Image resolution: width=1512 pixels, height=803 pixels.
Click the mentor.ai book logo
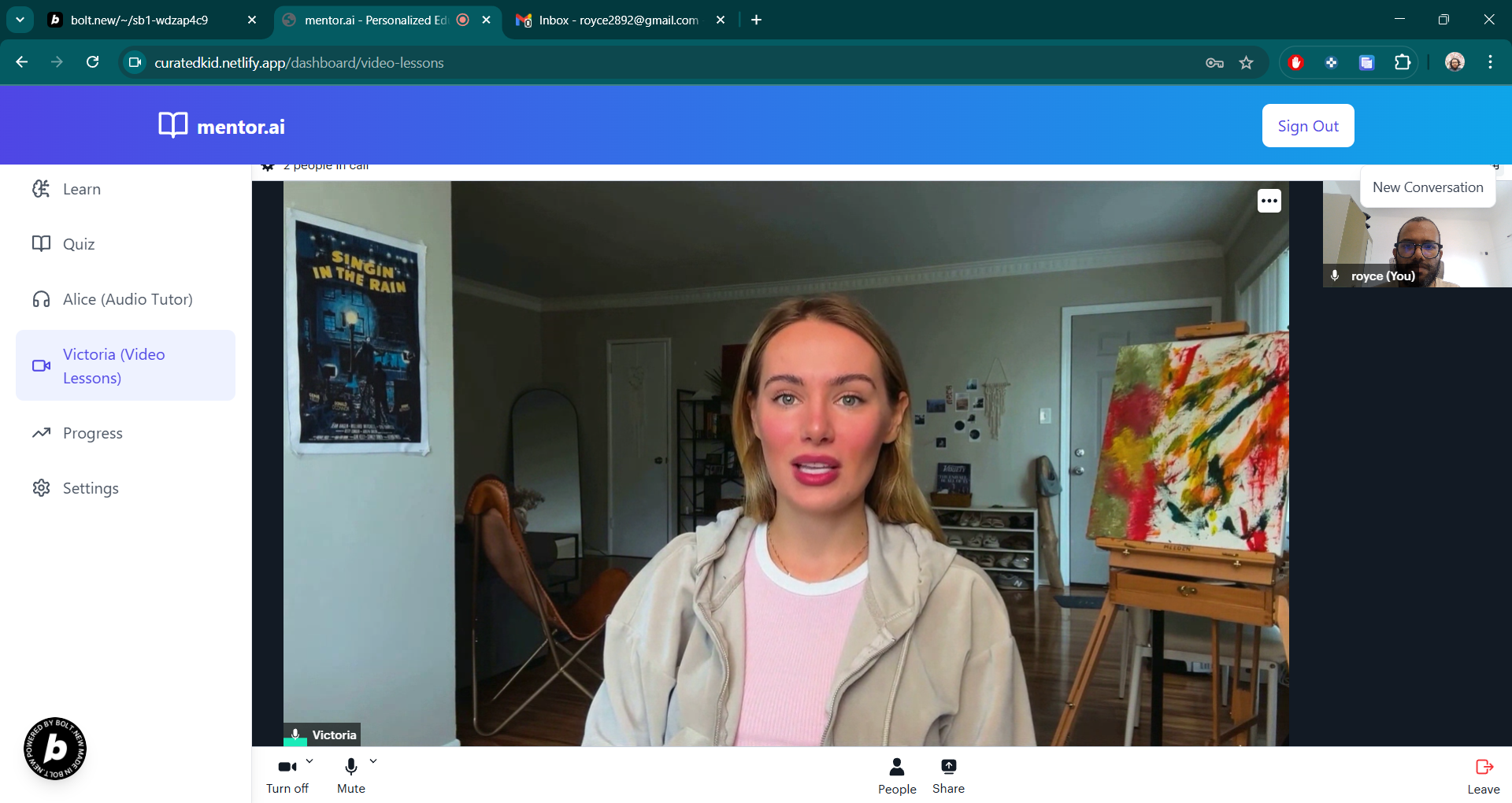(173, 125)
